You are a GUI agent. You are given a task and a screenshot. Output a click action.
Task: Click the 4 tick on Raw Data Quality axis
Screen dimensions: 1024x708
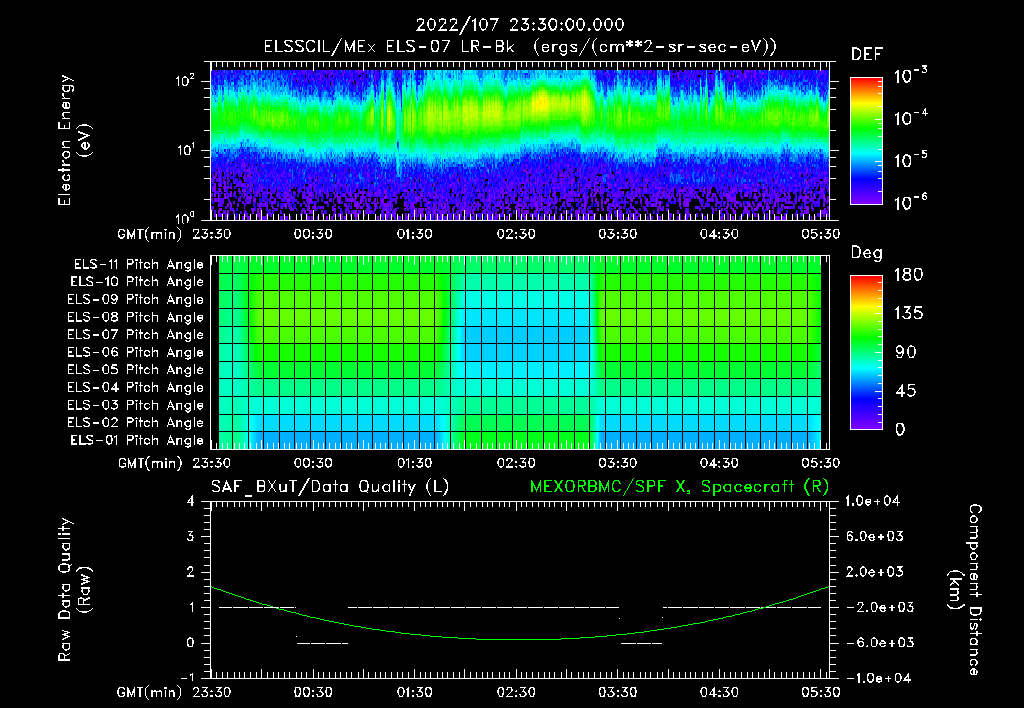pos(191,501)
